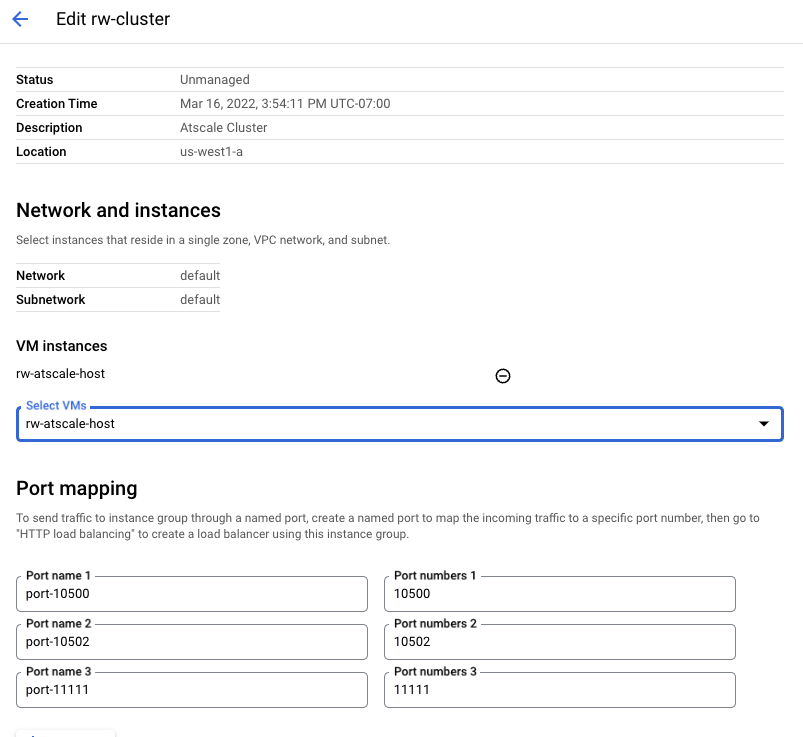
Task: Go back using the blue arrow icon
Action: [x=20, y=19]
